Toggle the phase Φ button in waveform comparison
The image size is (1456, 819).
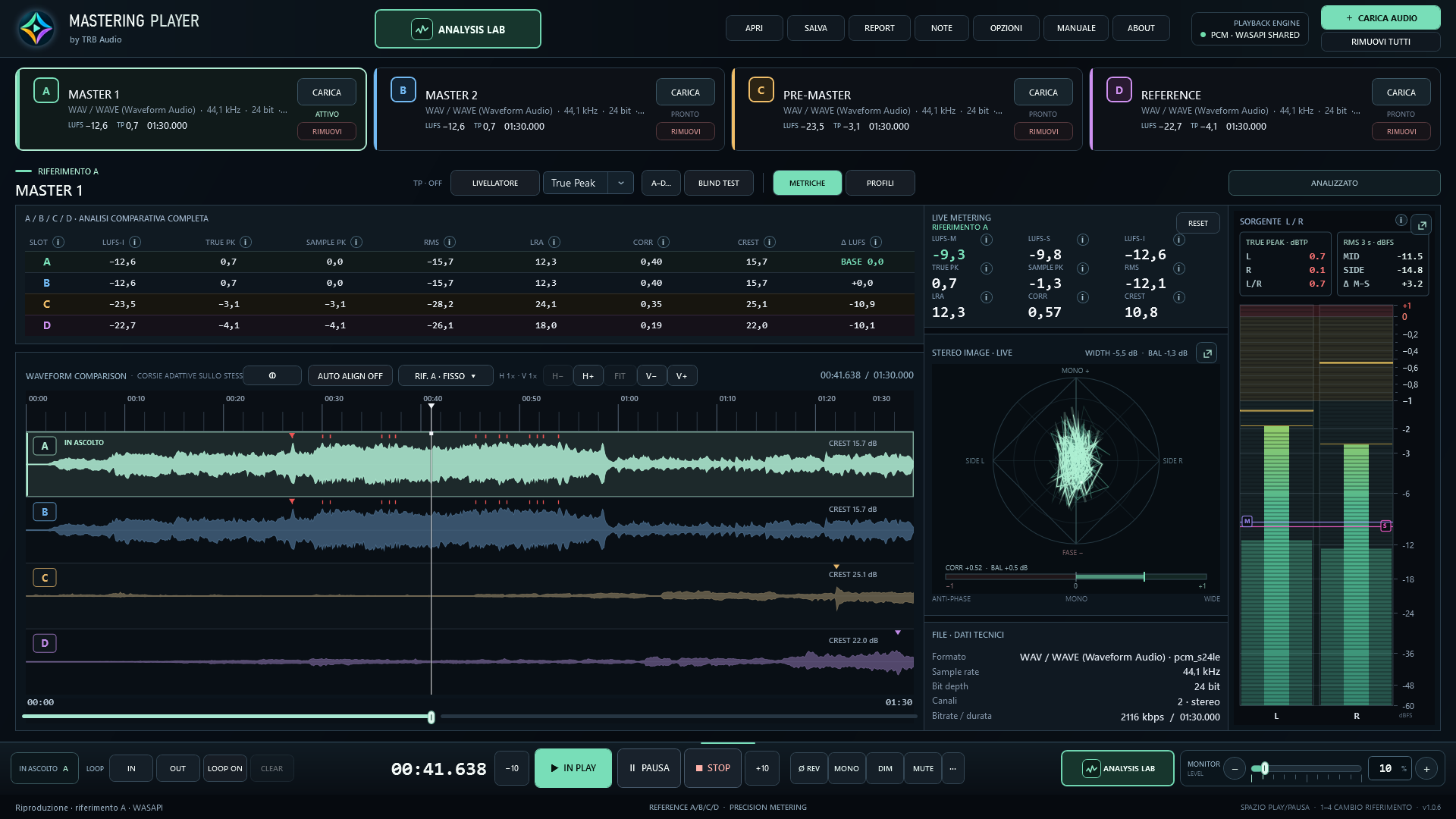pyautogui.click(x=272, y=375)
